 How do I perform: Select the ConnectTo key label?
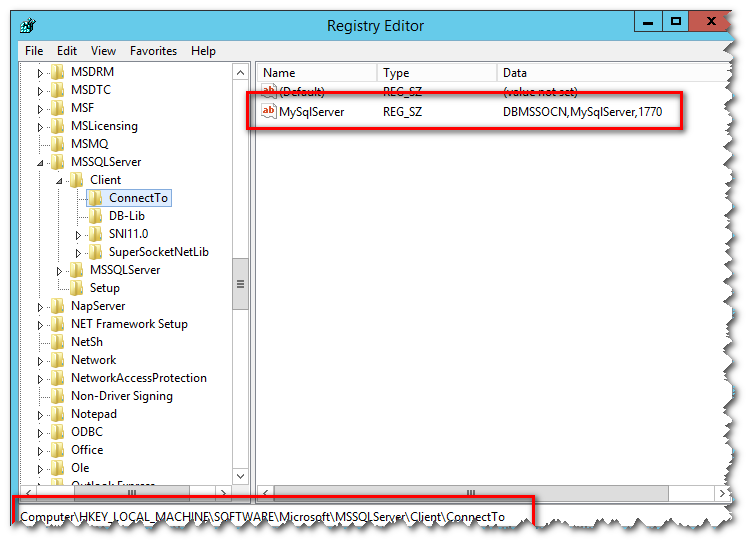click(139, 198)
